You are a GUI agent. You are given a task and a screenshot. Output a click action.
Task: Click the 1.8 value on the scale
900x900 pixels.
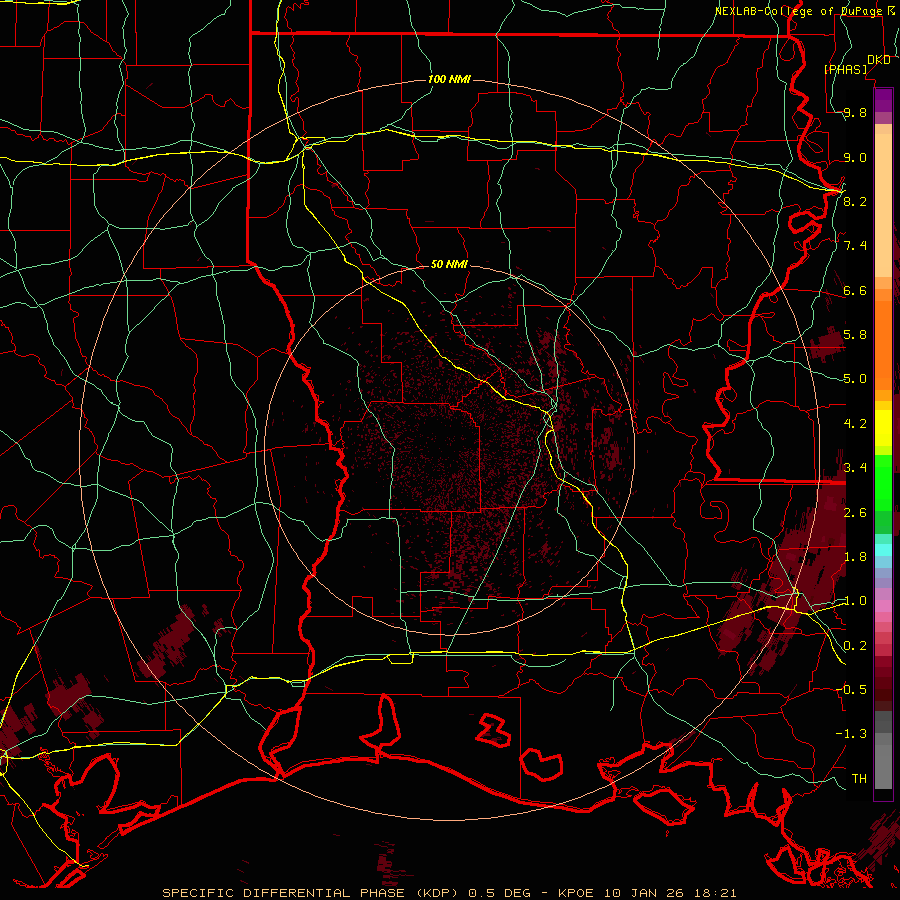coord(855,557)
